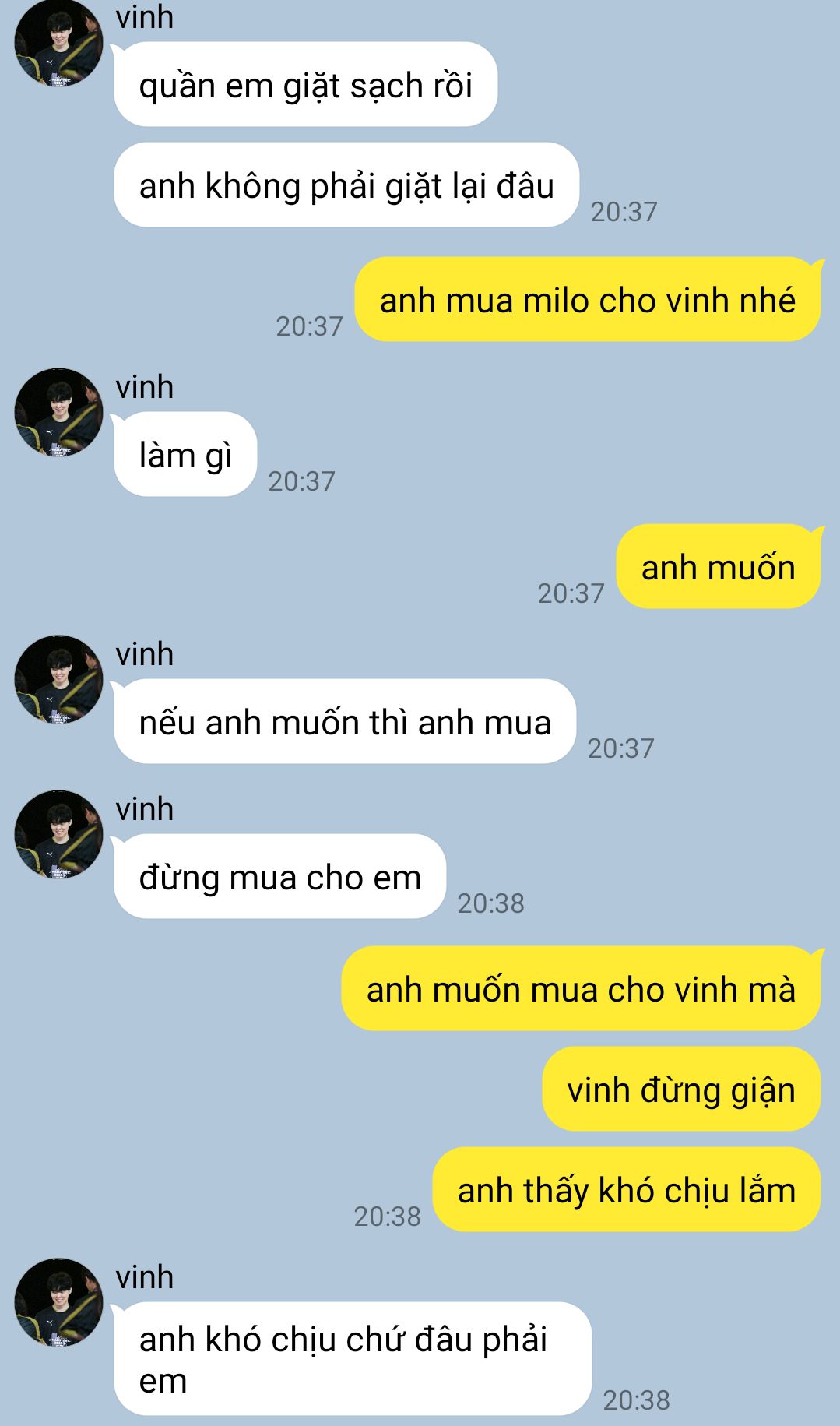Tap the yellow bubble 'anh mua milo cho vinh nhé'
Image resolution: width=840 pixels, height=1426 pixels.
click(589, 300)
